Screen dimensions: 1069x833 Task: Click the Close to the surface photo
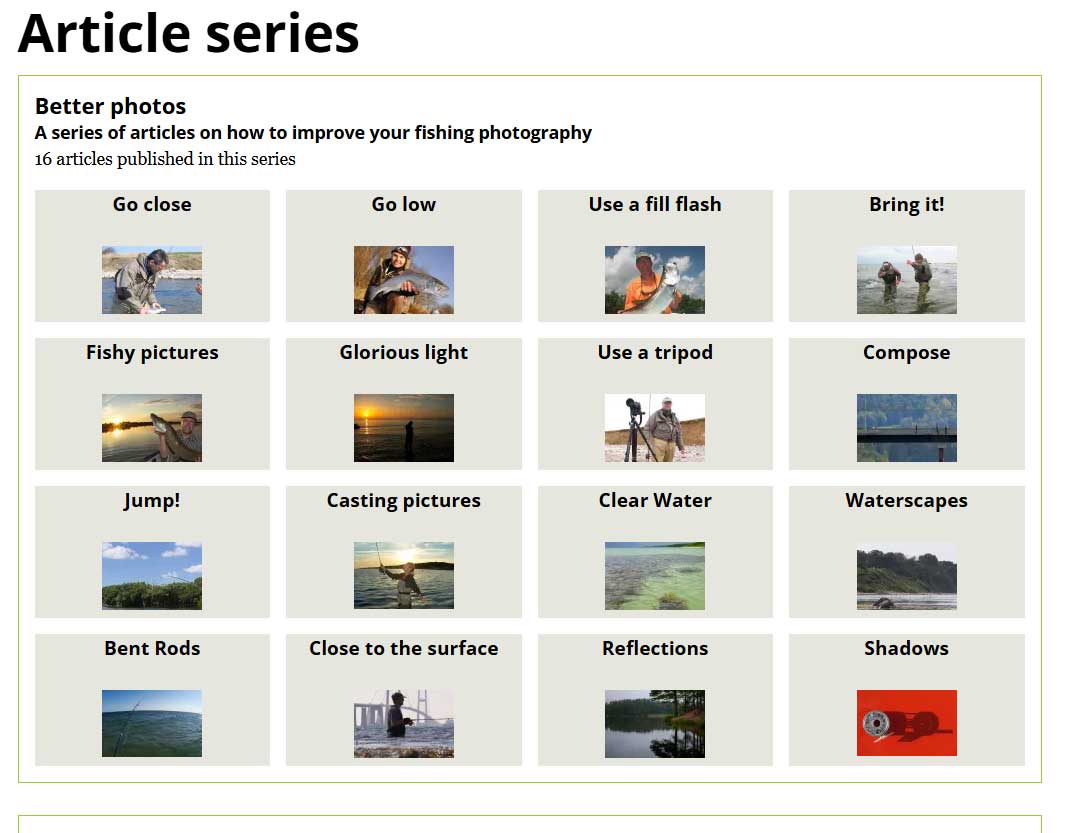(x=403, y=723)
